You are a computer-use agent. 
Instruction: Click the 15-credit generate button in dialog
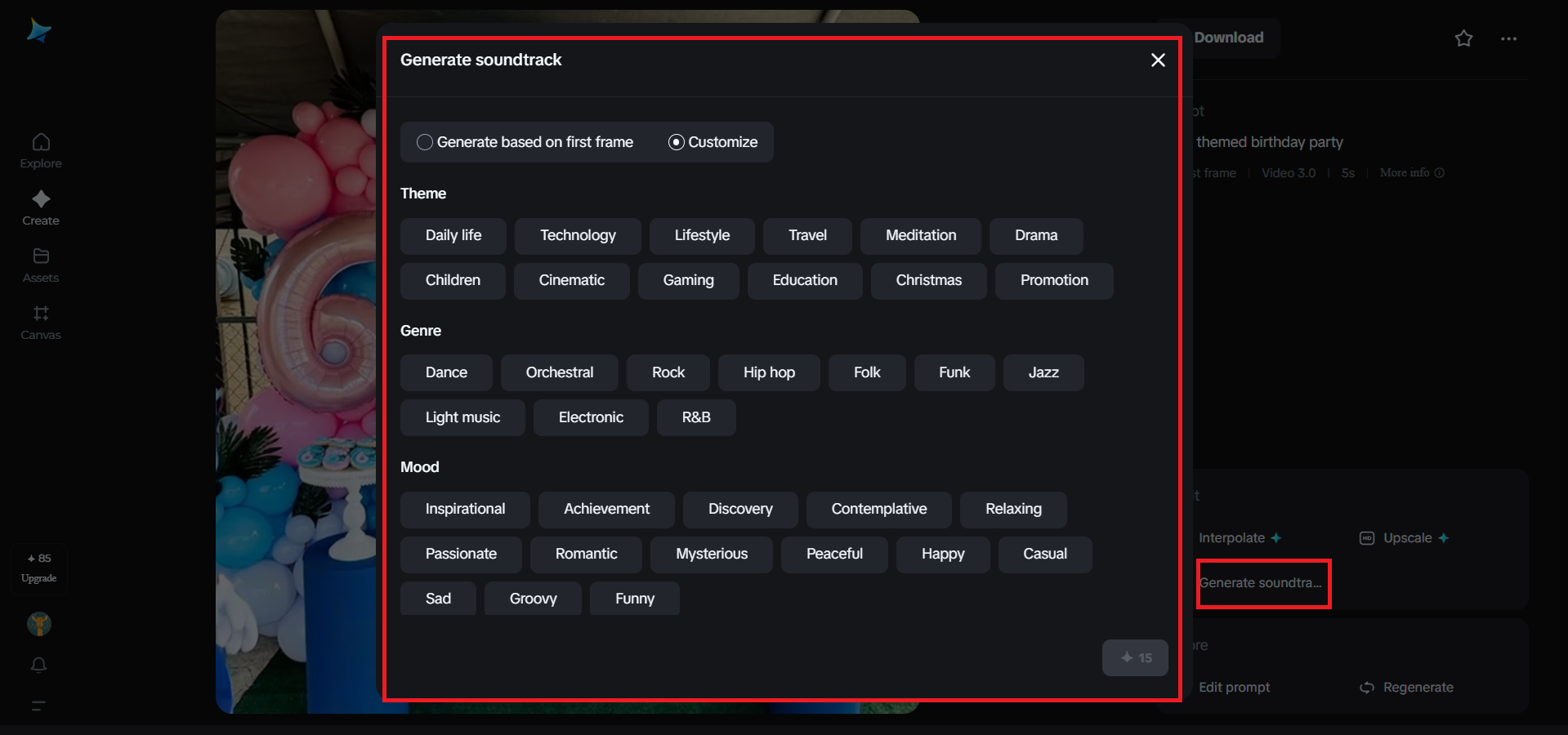(x=1134, y=657)
